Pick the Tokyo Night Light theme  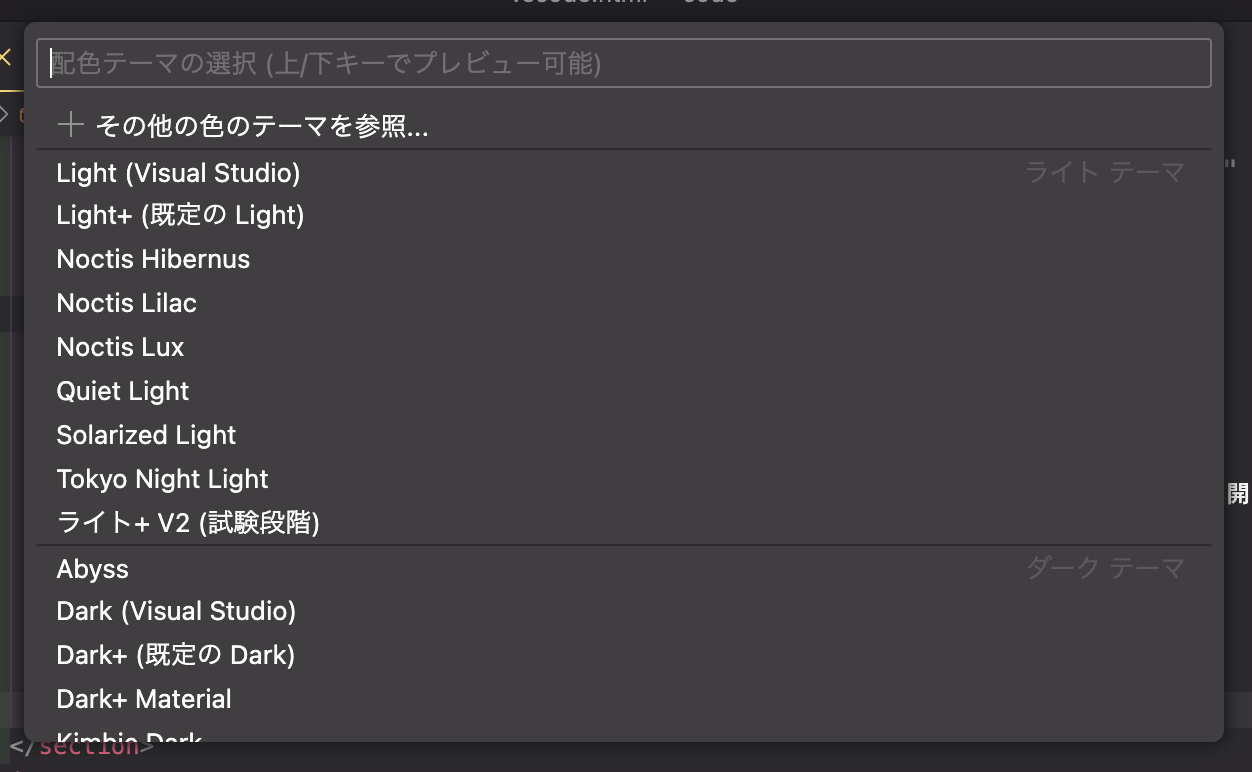162,479
